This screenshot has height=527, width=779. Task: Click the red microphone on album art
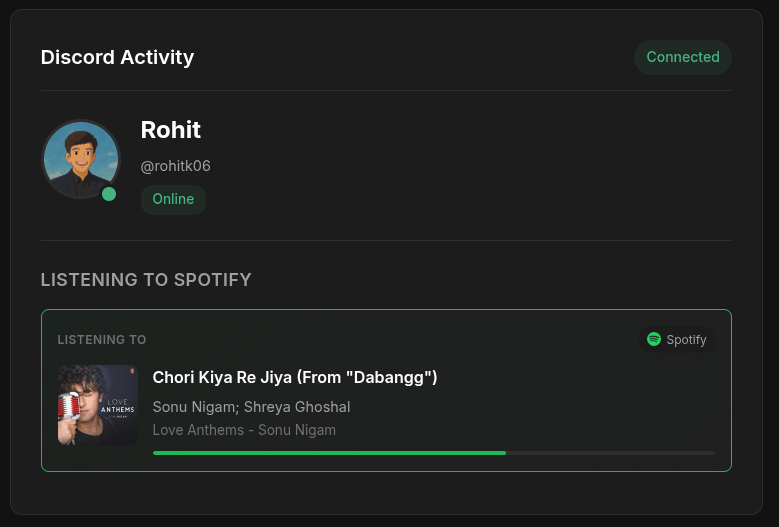pos(71,405)
